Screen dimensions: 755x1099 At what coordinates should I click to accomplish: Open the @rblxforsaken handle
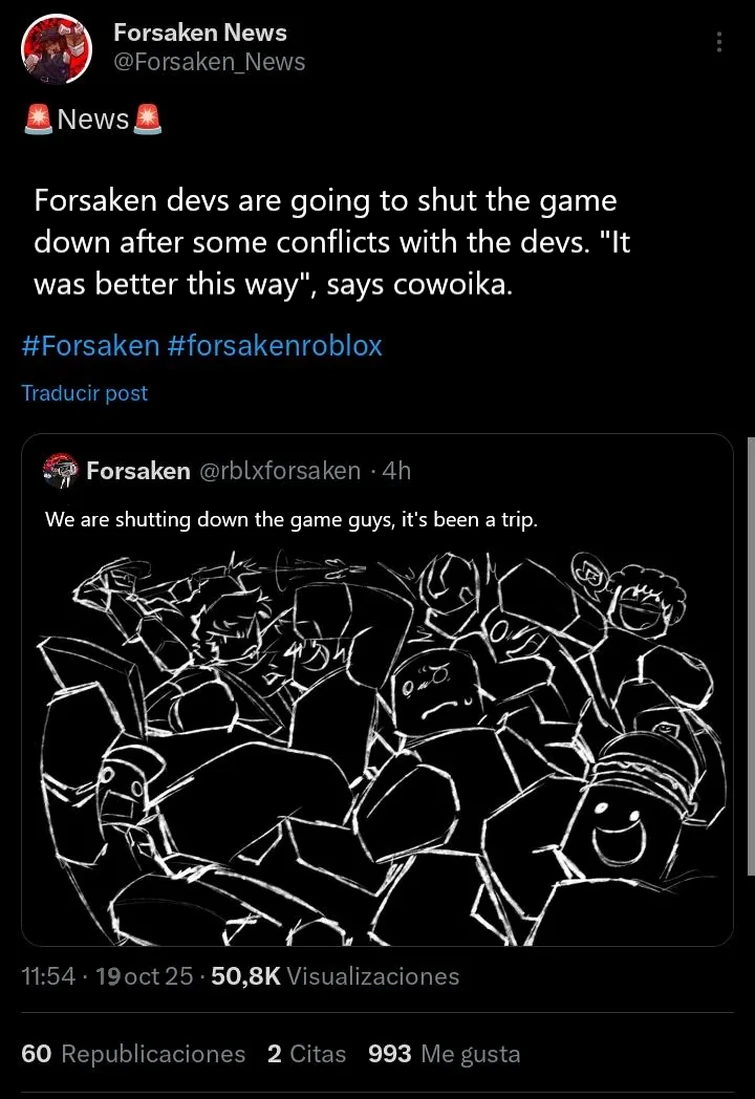280,471
